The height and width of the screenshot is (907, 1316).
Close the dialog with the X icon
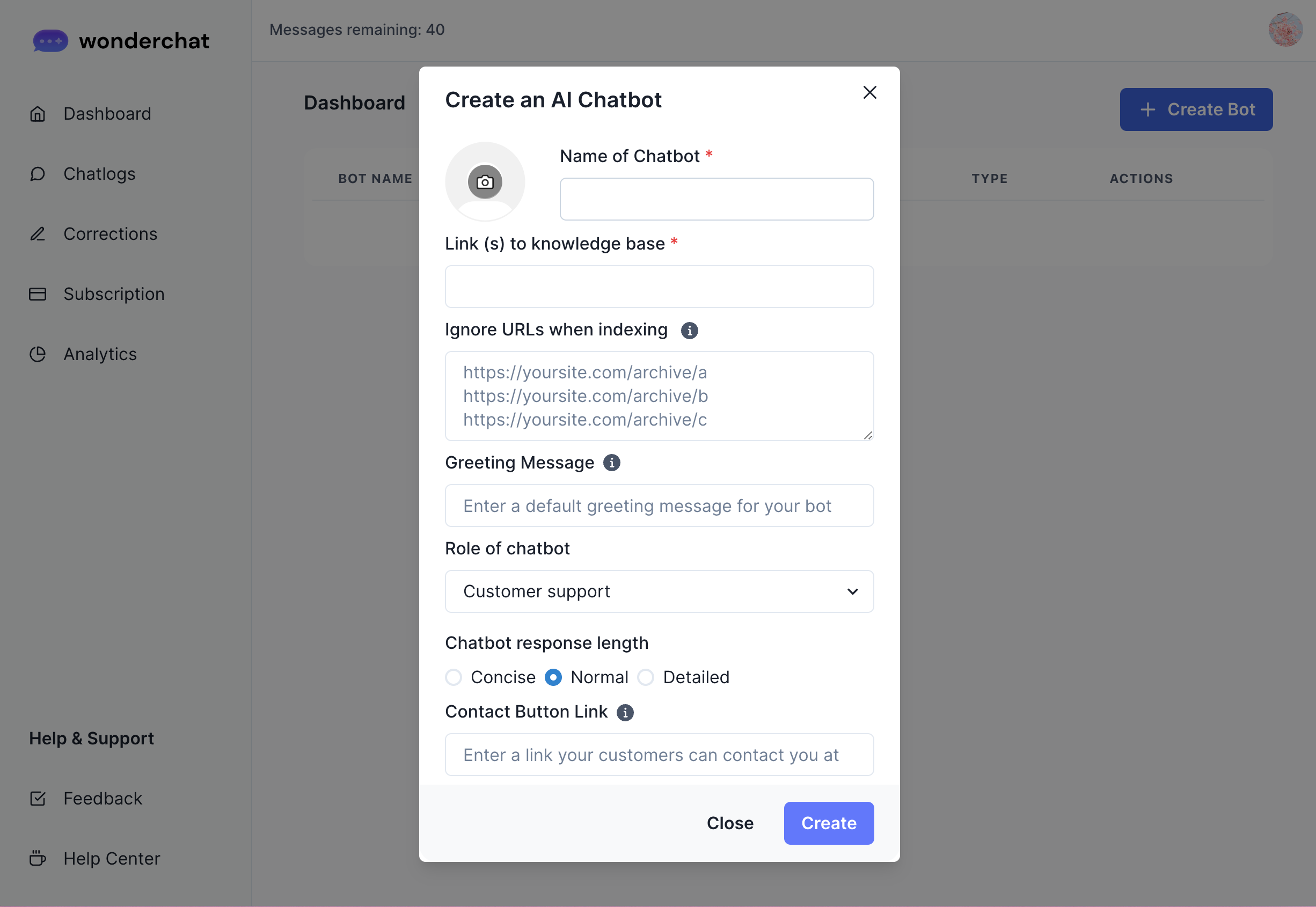tap(869, 93)
